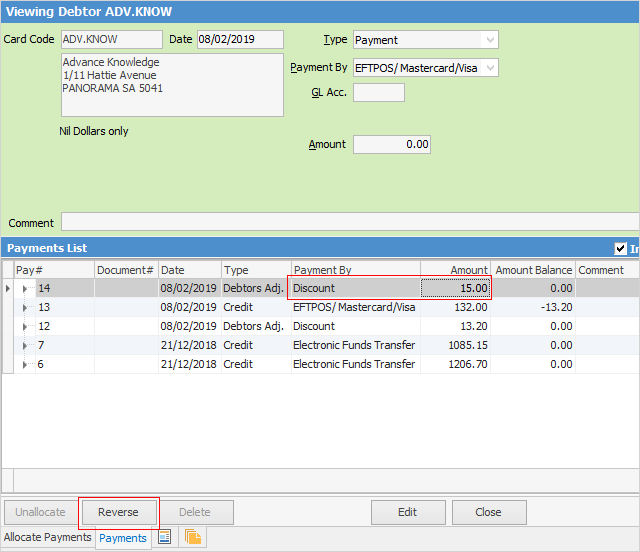Switch to the Allocate Payments tab
The width and height of the screenshot is (640, 552).
click(x=48, y=538)
